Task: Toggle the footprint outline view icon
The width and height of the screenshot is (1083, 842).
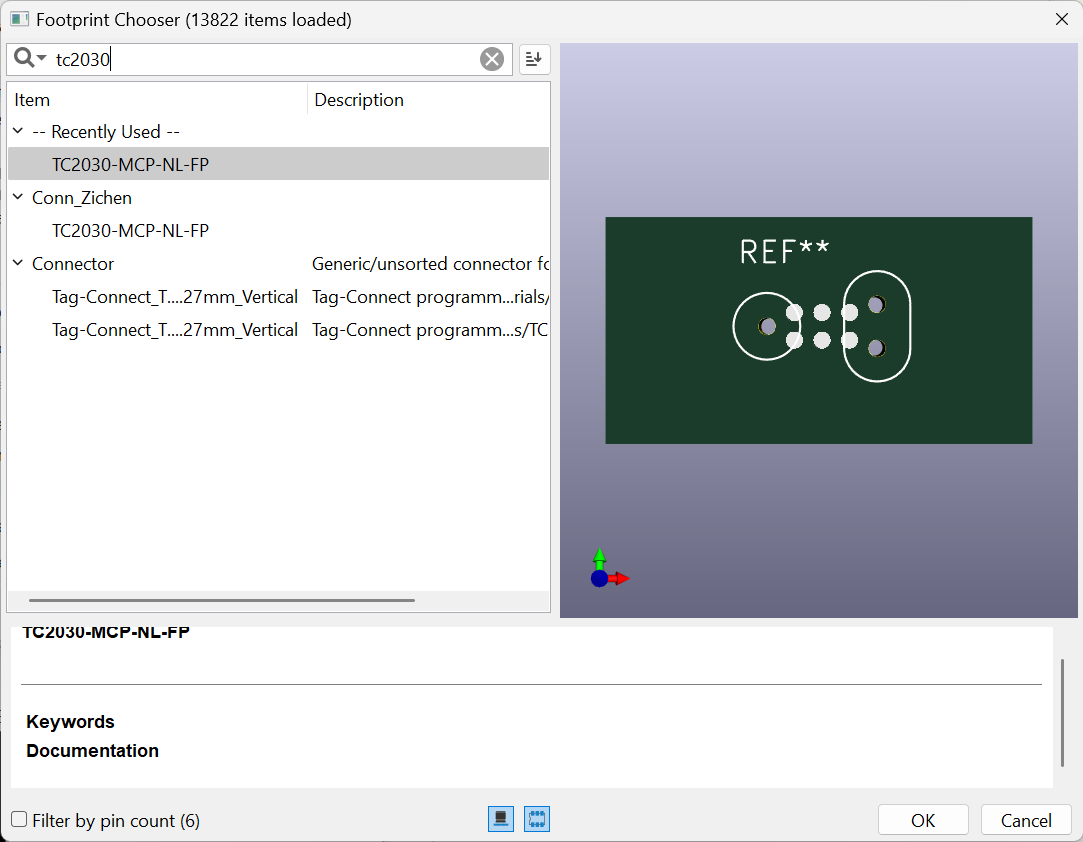Action: [537, 820]
